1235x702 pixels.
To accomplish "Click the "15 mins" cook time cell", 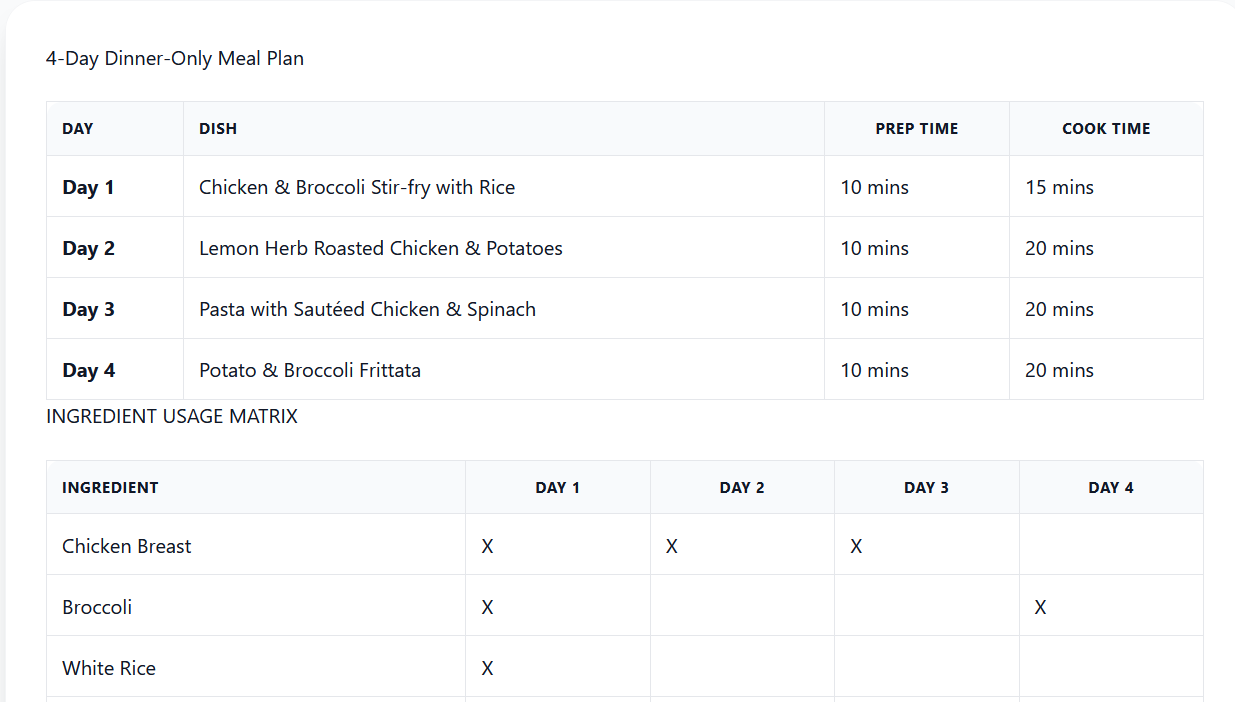I will point(1059,187).
